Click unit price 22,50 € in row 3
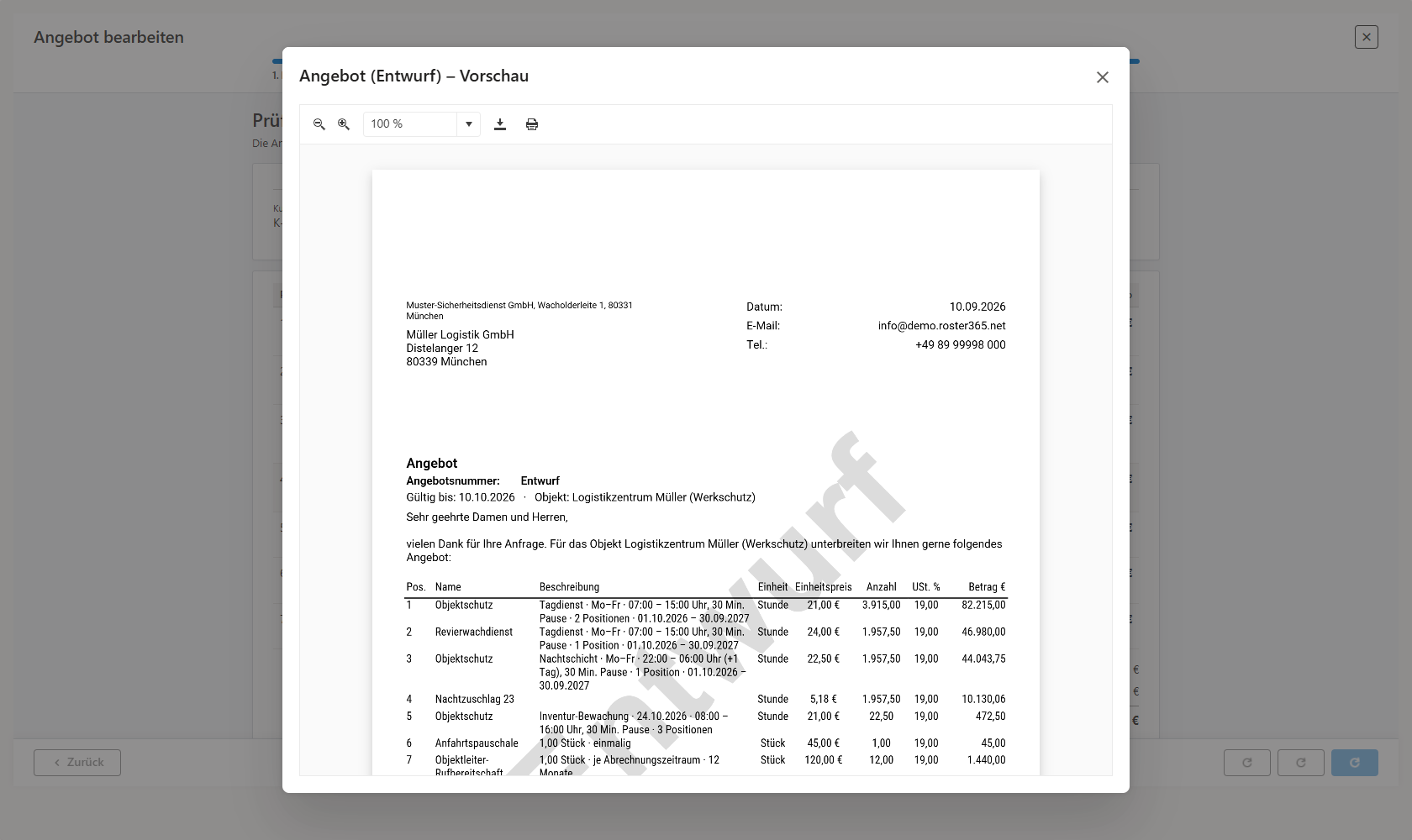 824,659
